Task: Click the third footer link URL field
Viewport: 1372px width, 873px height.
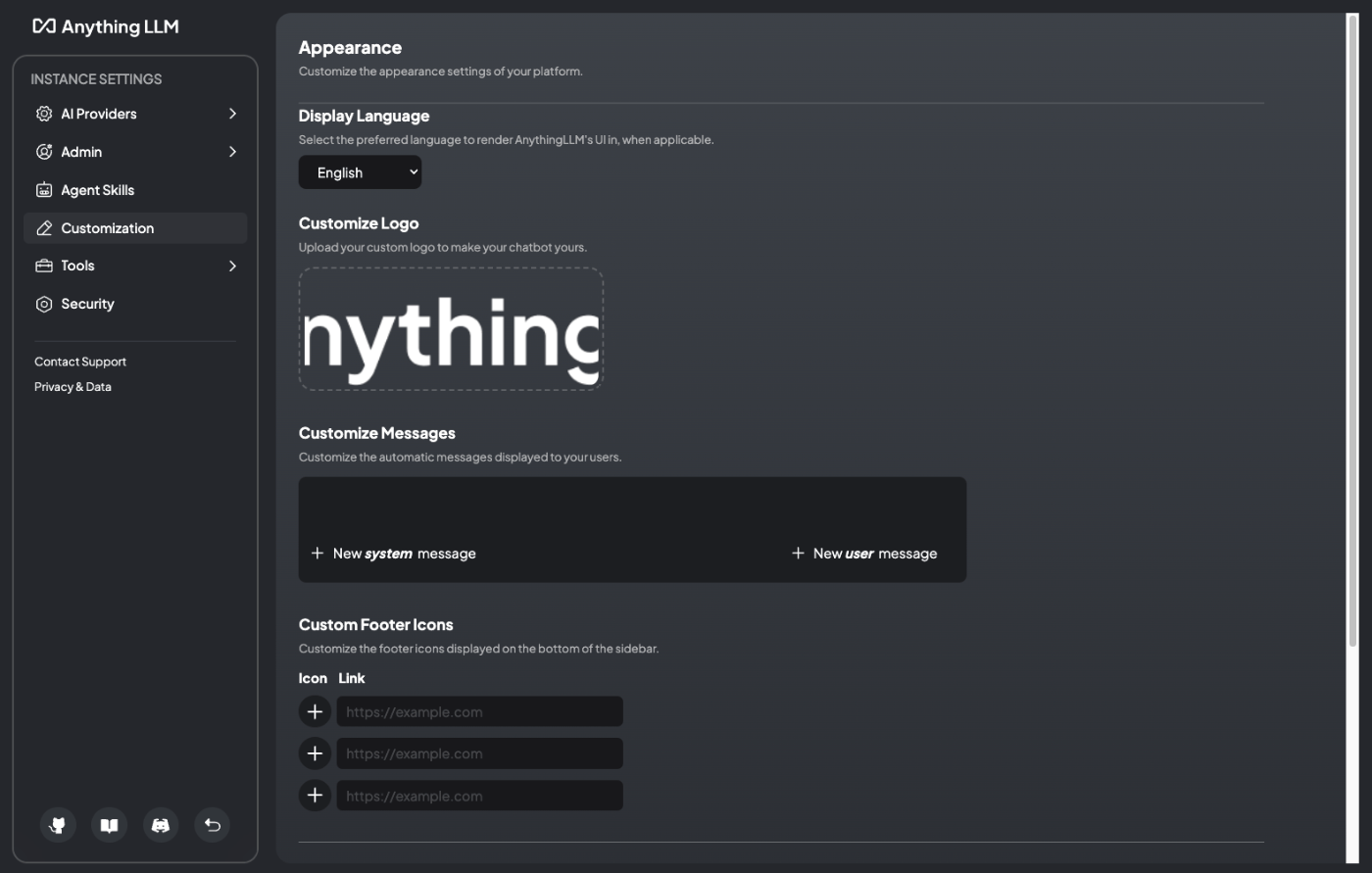Action: click(x=480, y=796)
